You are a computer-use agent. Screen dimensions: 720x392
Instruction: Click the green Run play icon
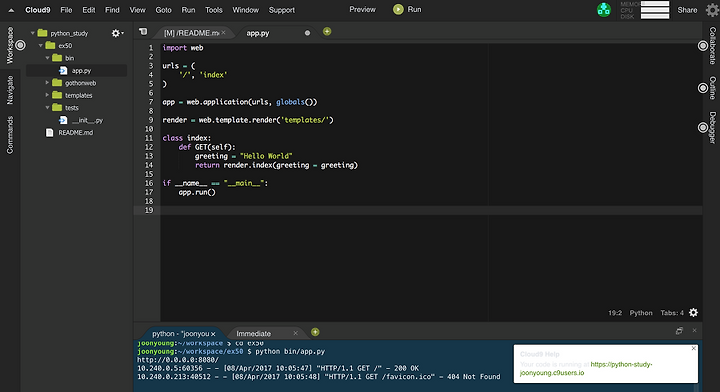pos(398,9)
